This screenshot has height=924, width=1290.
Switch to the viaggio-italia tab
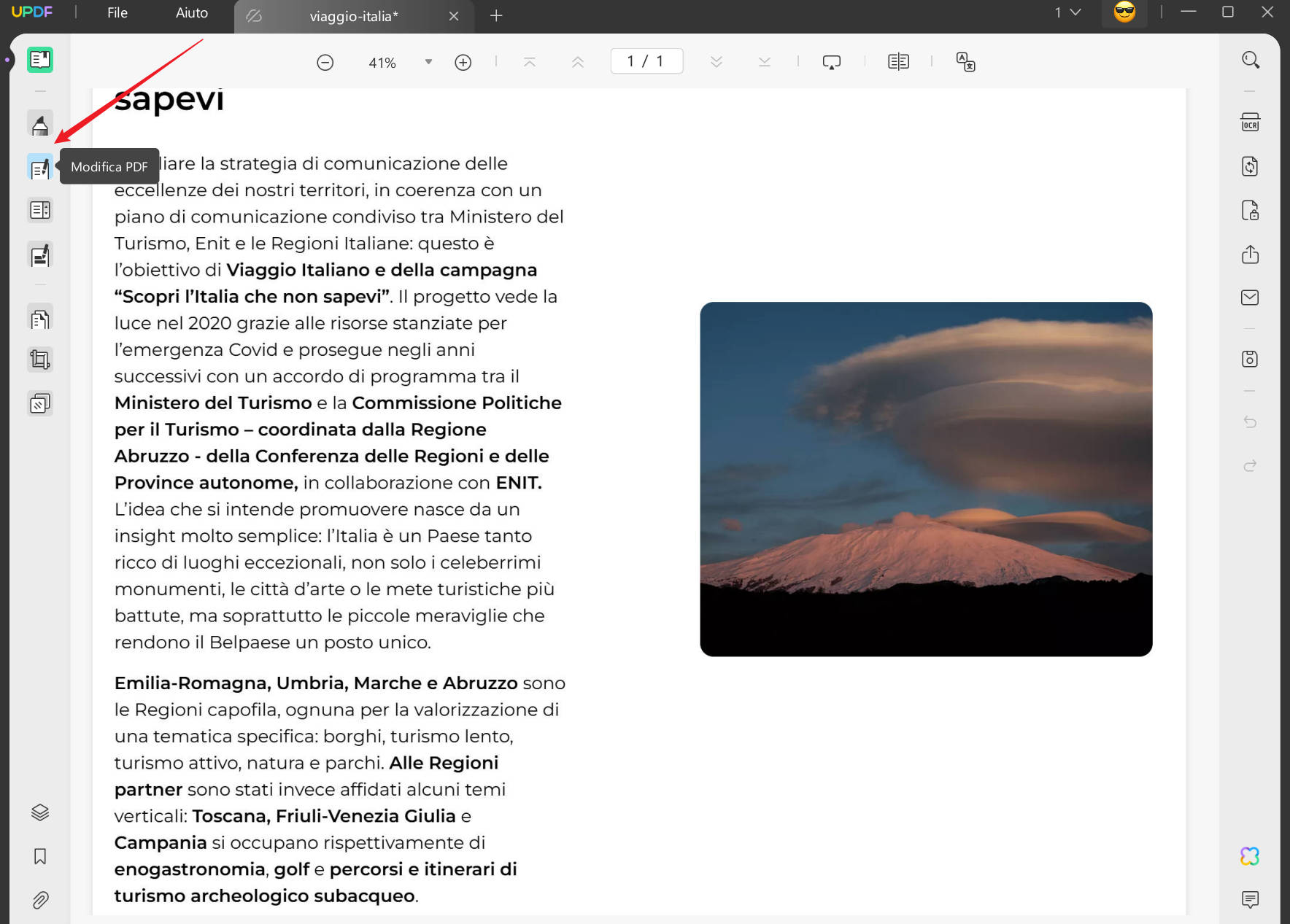(354, 16)
